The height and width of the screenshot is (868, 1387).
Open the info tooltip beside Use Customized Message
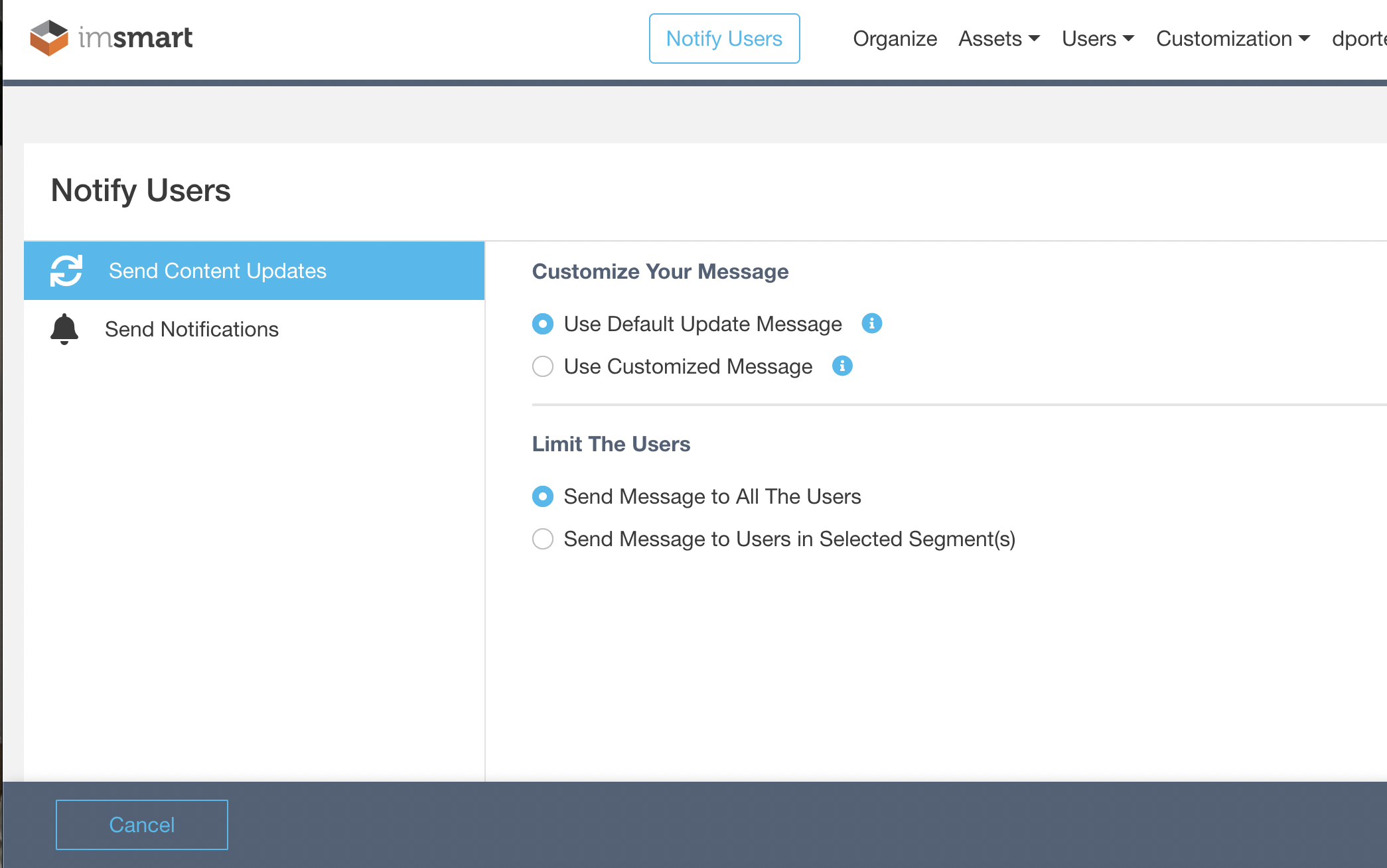pos(841,366)
